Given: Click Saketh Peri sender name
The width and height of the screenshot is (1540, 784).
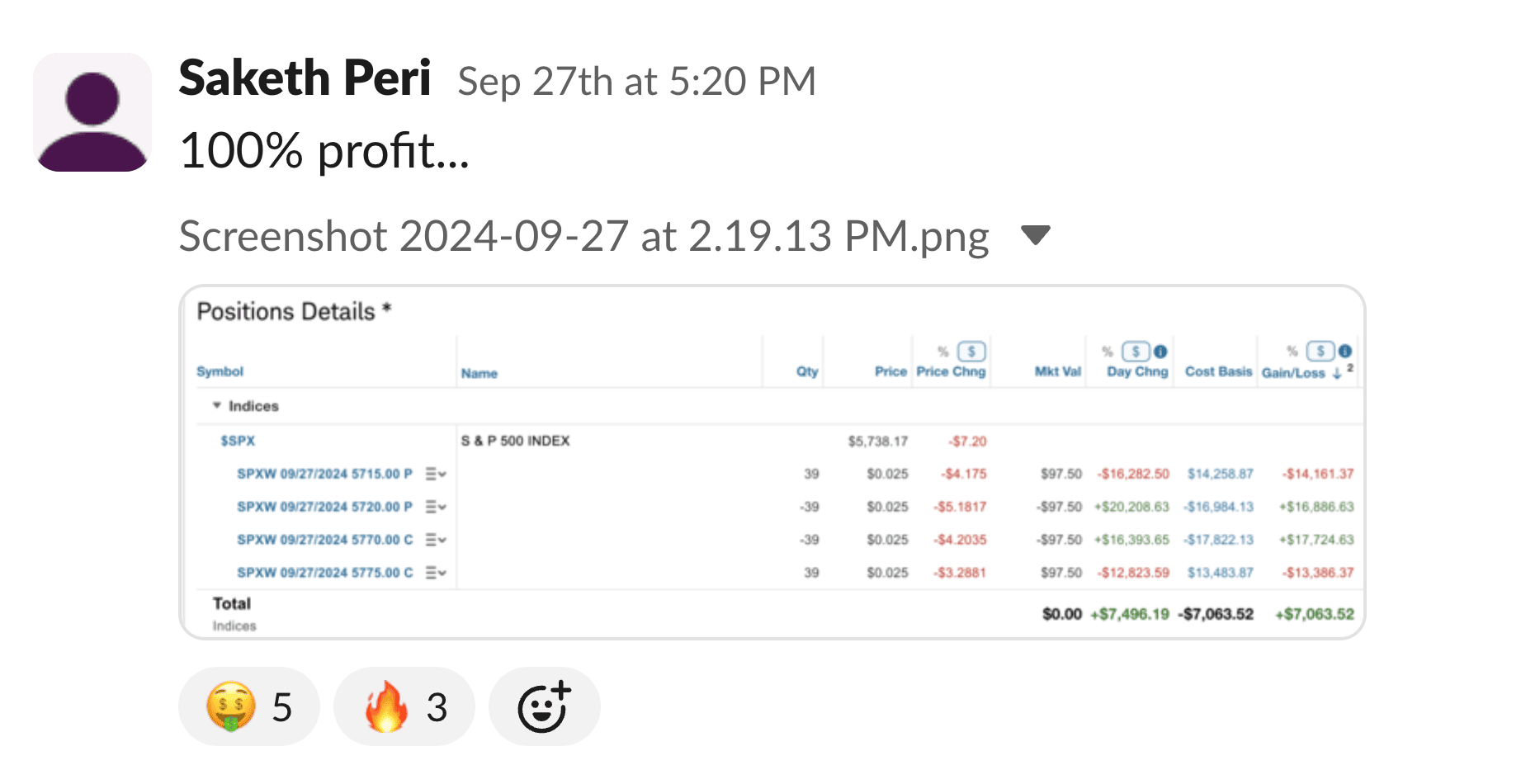Looking at the screenshot, I should click(305, 79).
